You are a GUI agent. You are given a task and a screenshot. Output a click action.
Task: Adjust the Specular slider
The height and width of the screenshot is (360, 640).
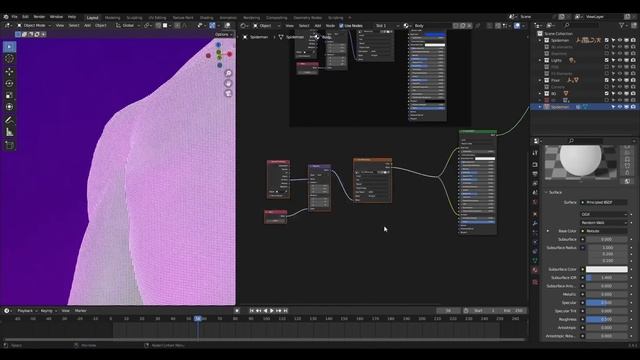[x=607, y=302]
